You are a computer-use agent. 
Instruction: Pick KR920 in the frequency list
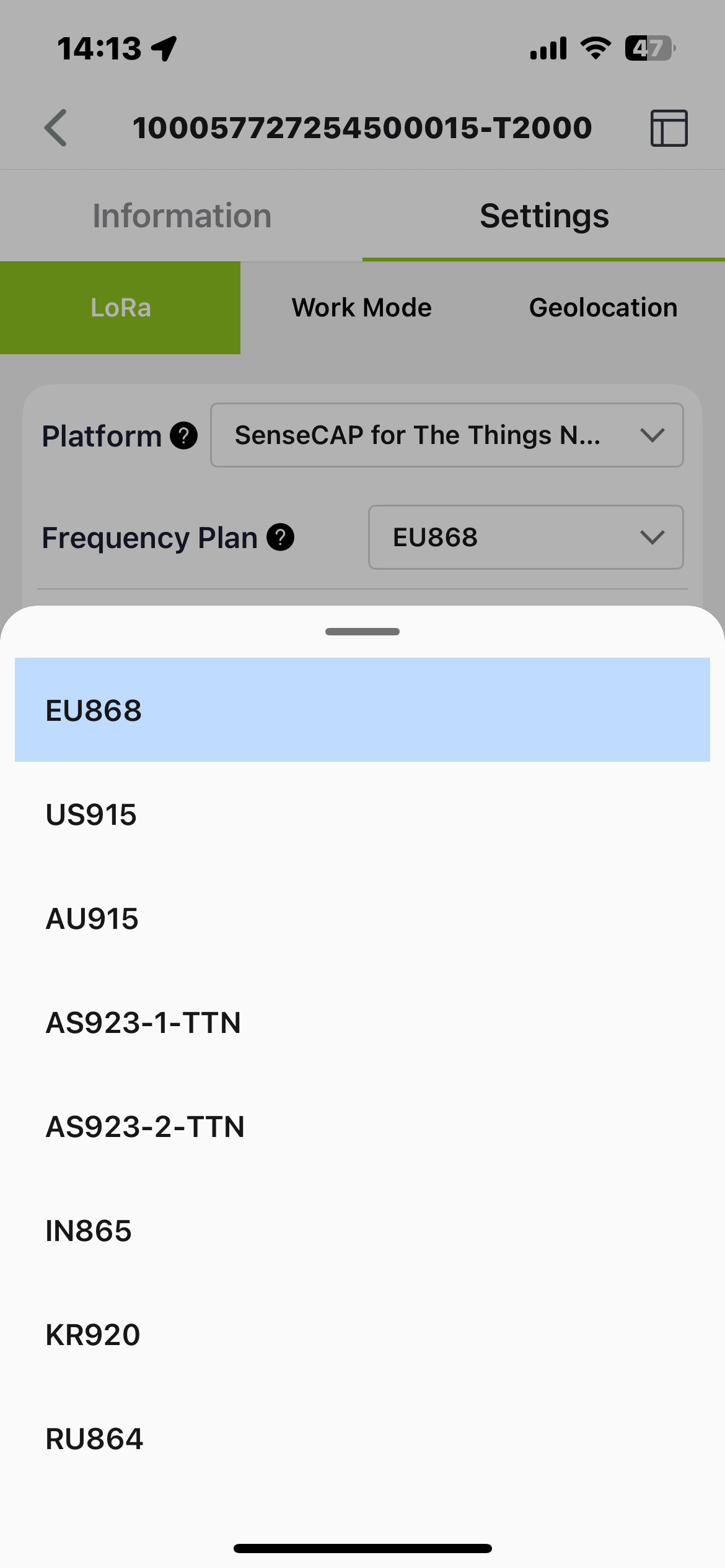(93, 1335)
